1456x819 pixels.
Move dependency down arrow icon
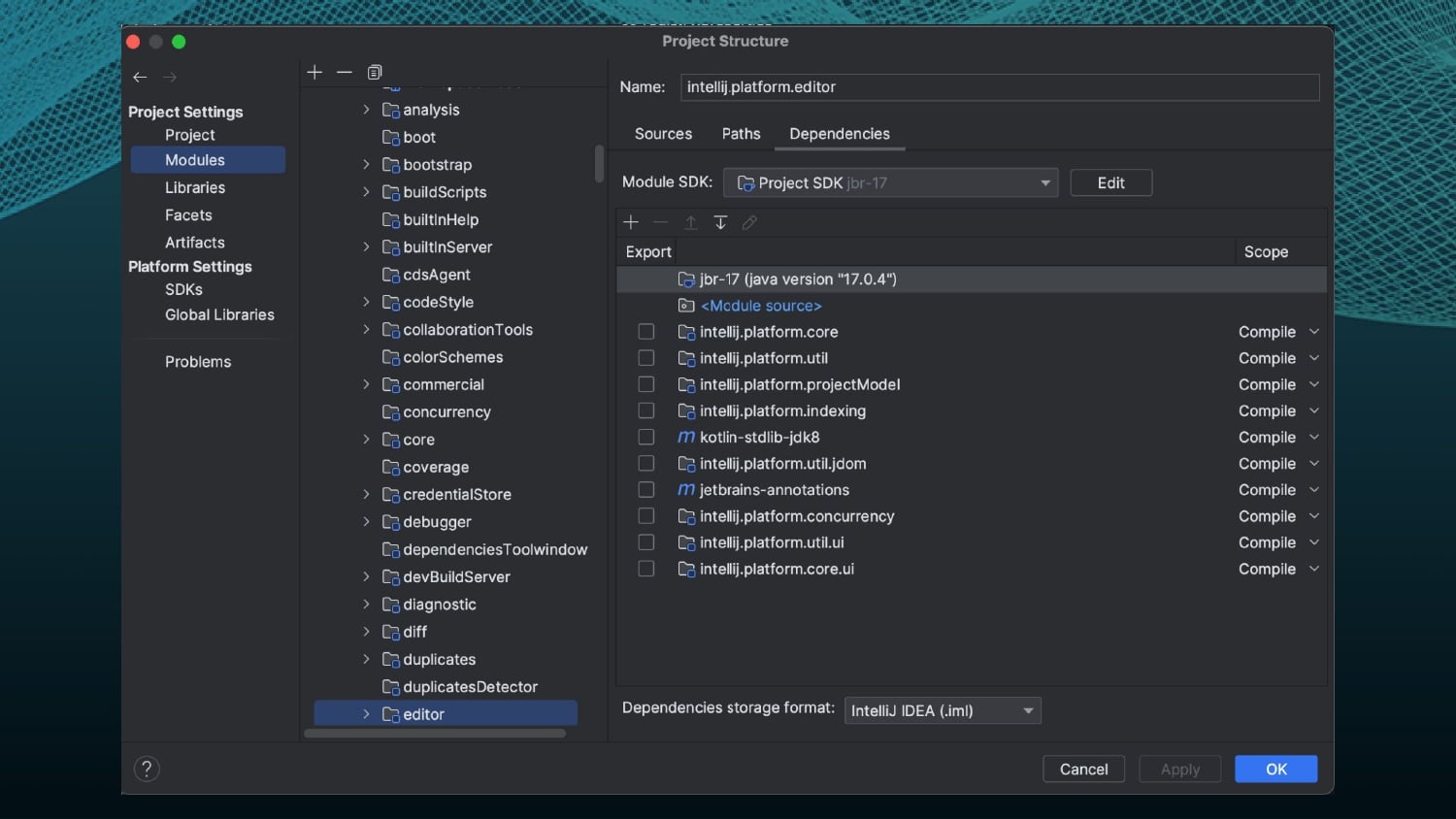click(720, 222)
